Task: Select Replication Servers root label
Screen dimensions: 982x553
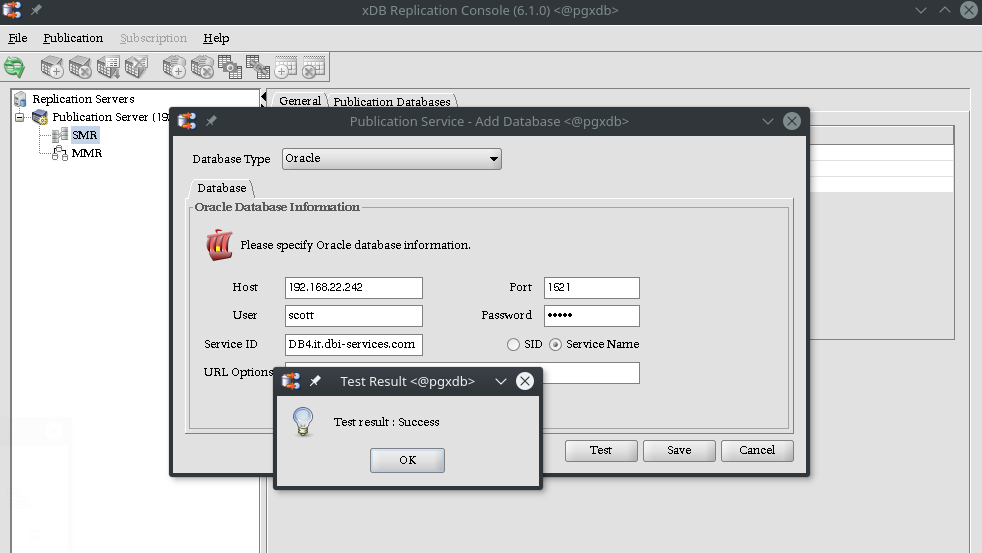Action: (83, 99)
